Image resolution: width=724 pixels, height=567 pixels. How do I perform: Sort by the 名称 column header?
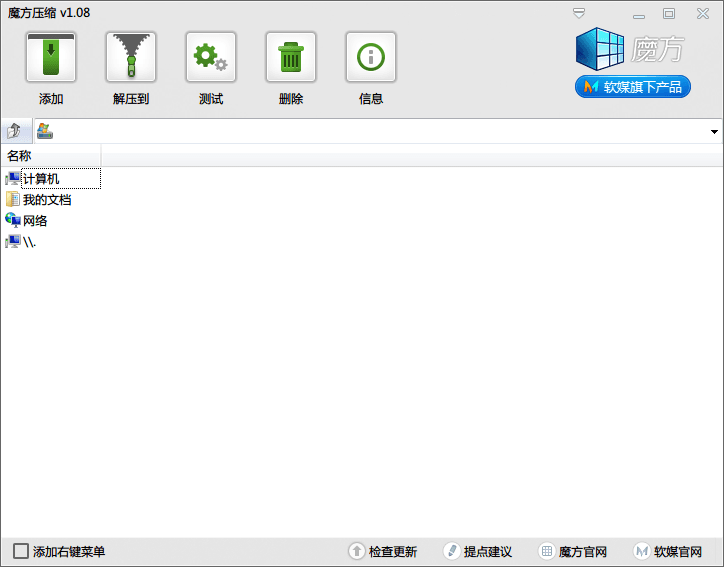[x=51, y=156]
